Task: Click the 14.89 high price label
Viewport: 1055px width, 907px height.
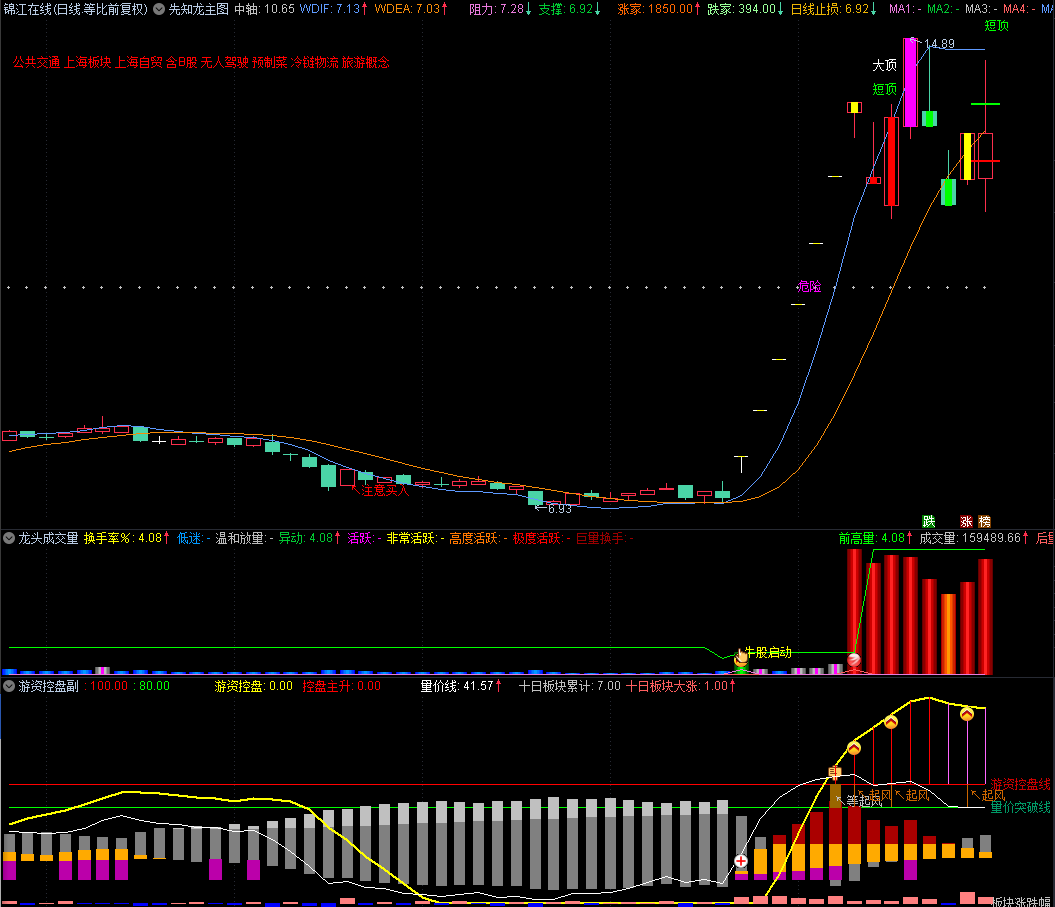Action: pos(939,44)
